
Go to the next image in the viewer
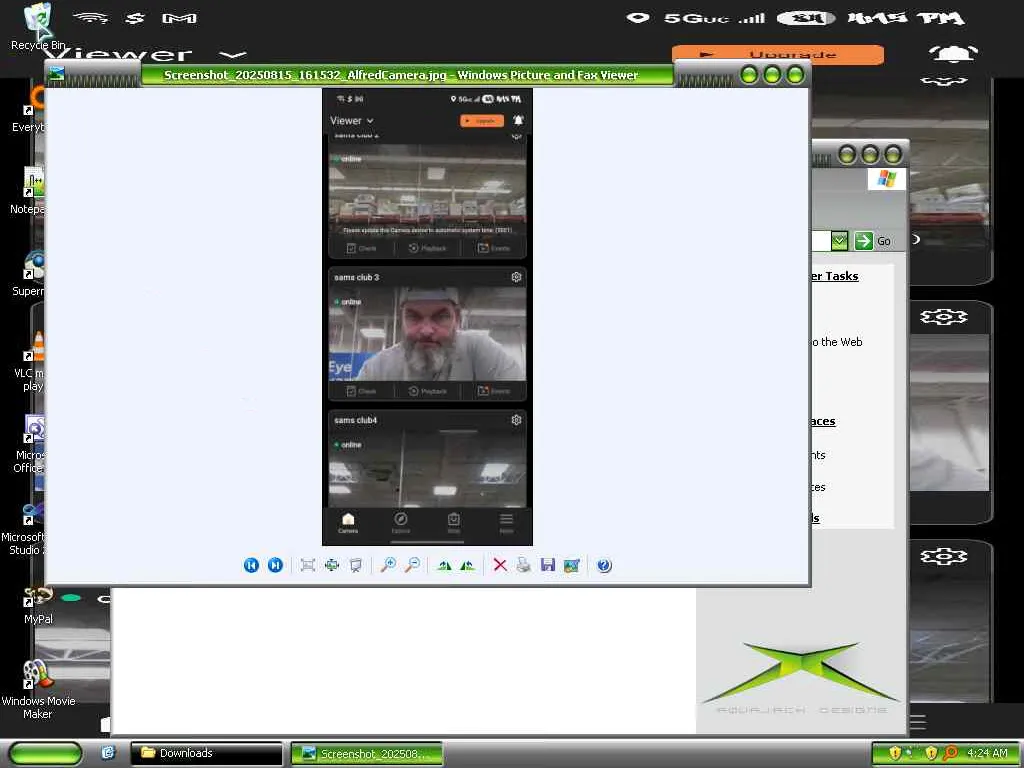tap(276, 565)
